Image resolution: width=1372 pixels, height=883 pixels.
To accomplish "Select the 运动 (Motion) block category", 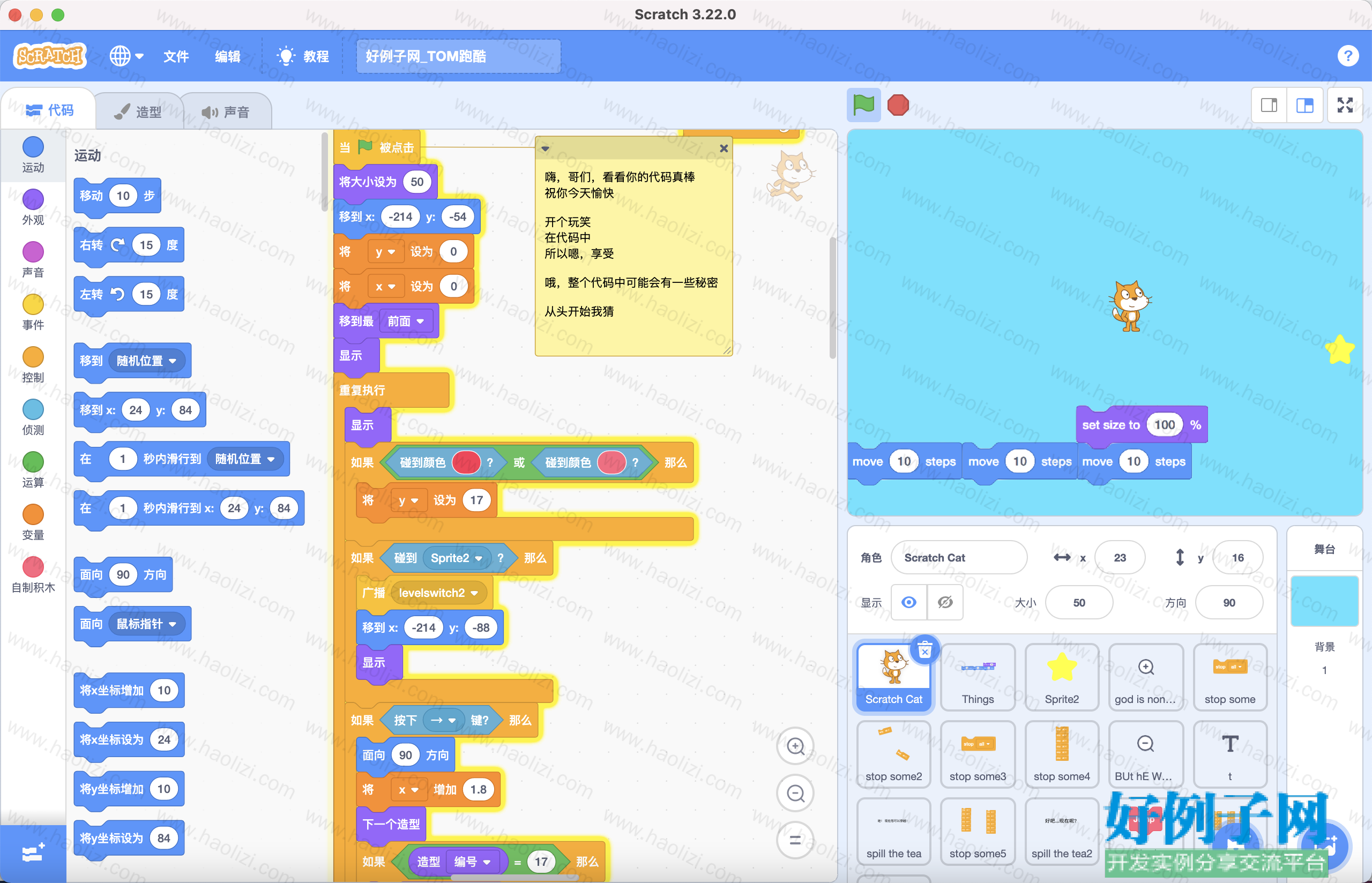I will [x=33, y=155].
